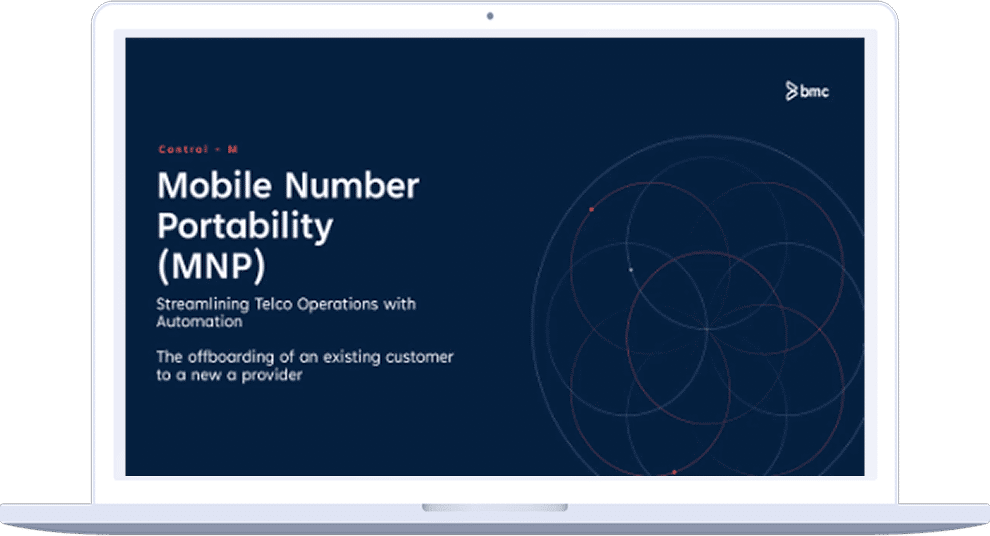The width and height of the screenshot is (990, 536).
Task: Click the red dot at bottom of circles
Action: 674,471
